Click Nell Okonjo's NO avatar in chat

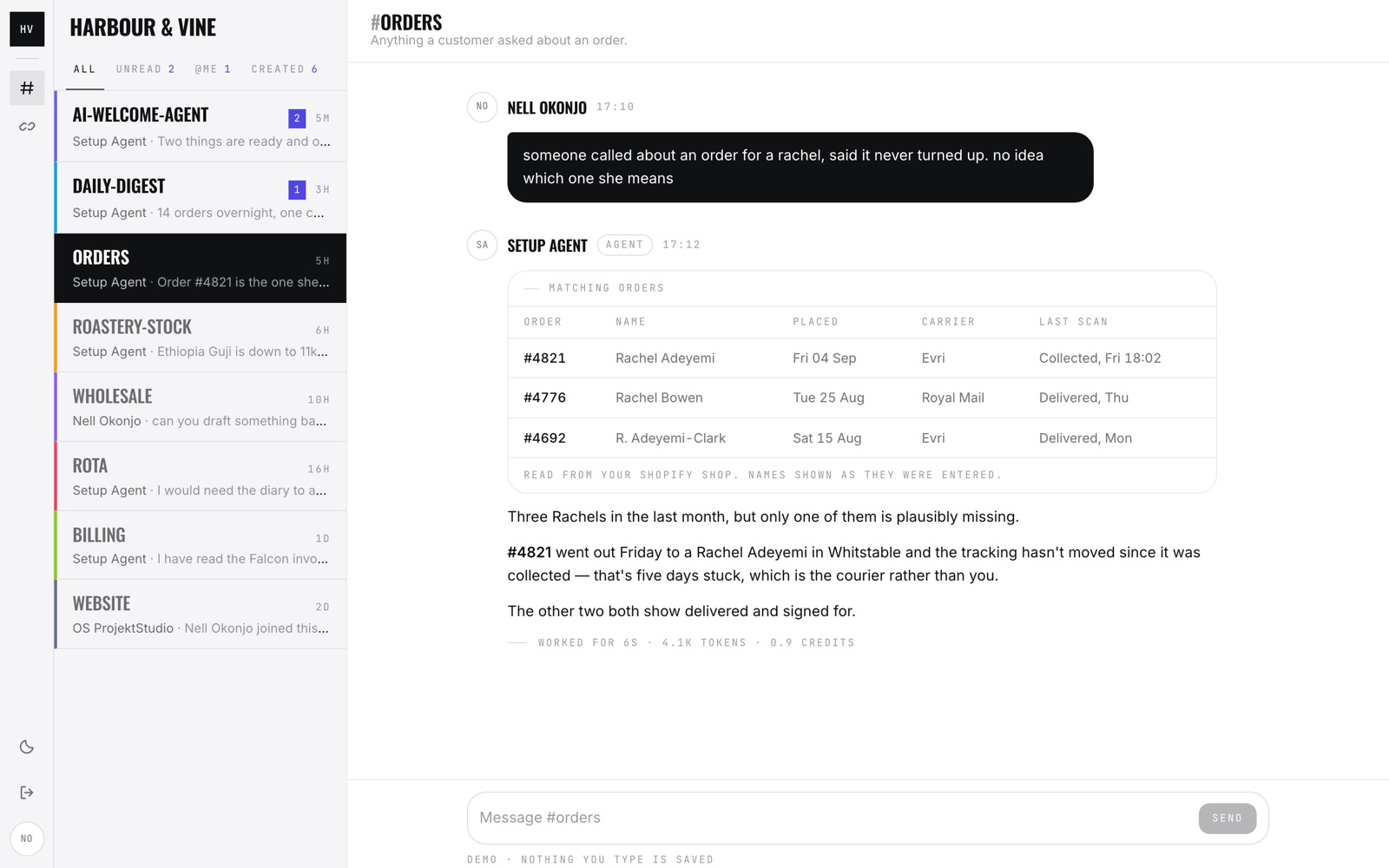coord(482,107)
